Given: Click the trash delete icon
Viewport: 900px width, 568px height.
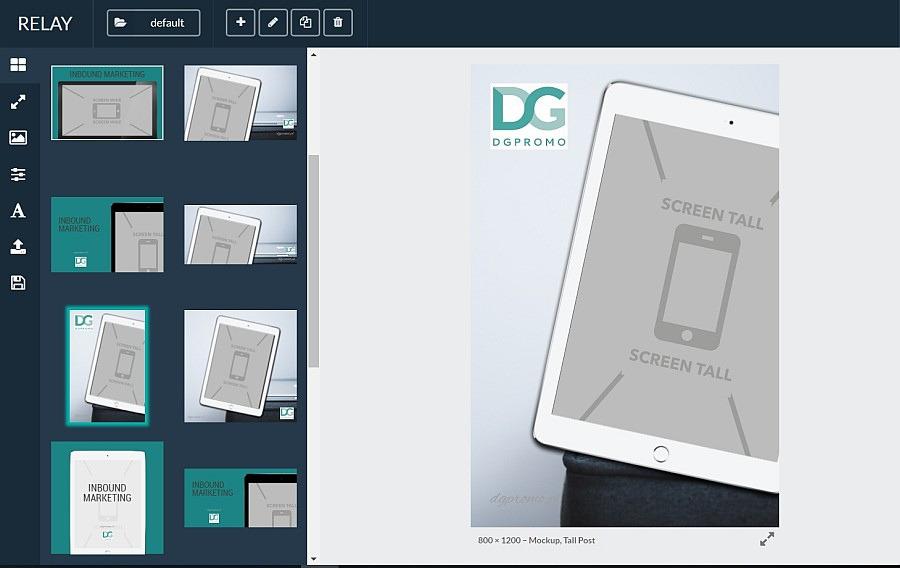Looking at the screenshot, I should [x=338, y=23].
